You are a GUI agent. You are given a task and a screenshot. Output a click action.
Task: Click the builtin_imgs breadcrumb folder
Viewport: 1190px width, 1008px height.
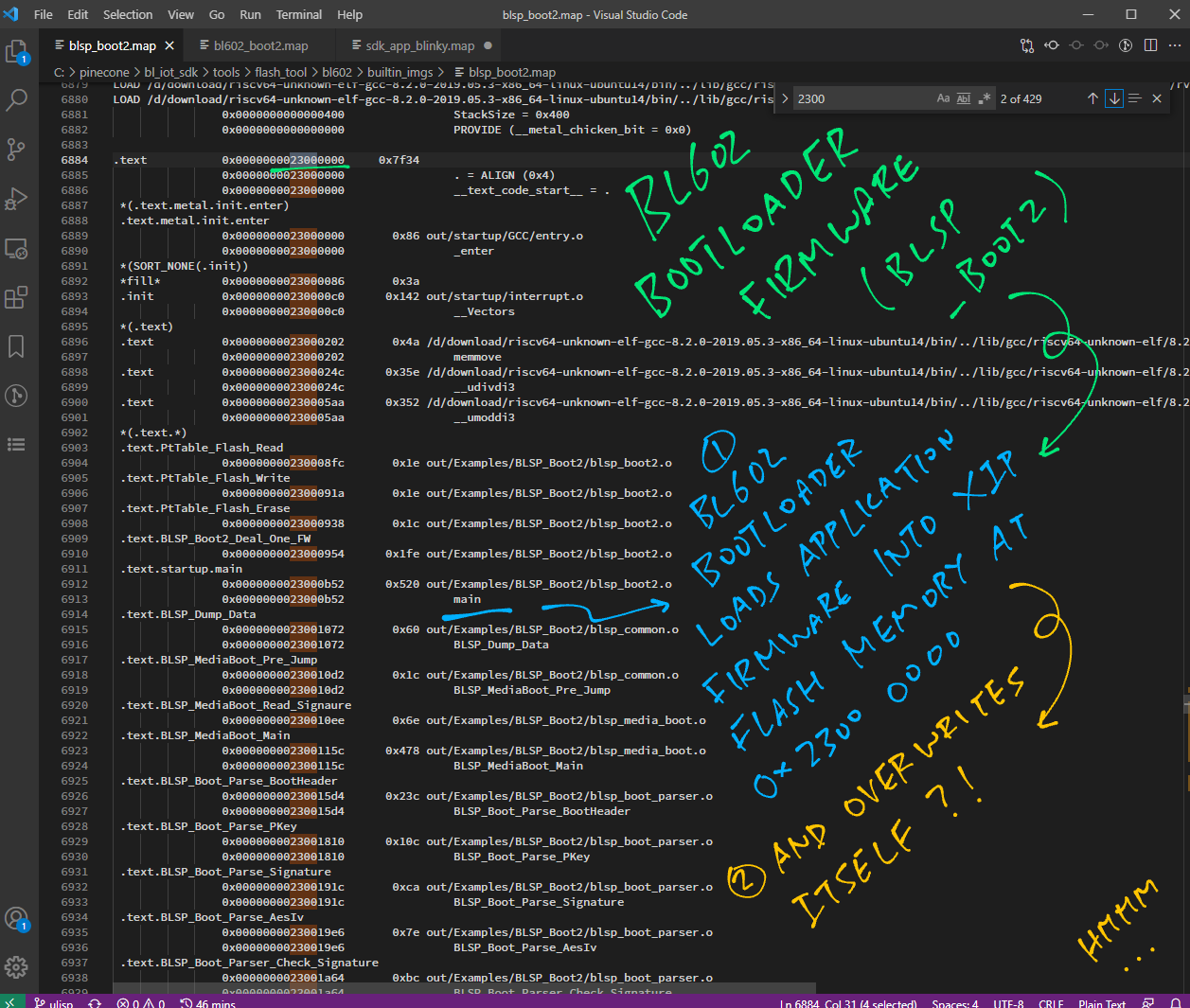click(400, 72)
